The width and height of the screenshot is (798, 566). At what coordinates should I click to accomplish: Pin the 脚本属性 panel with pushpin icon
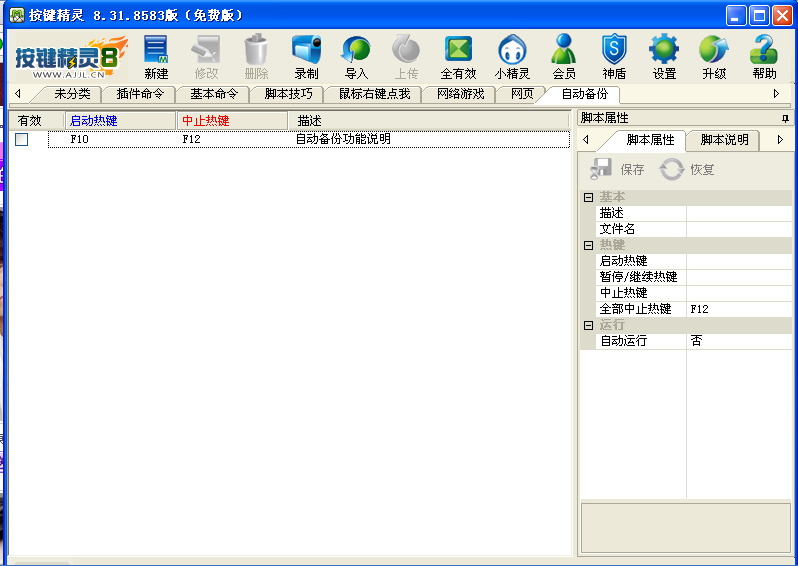[785, 118]
